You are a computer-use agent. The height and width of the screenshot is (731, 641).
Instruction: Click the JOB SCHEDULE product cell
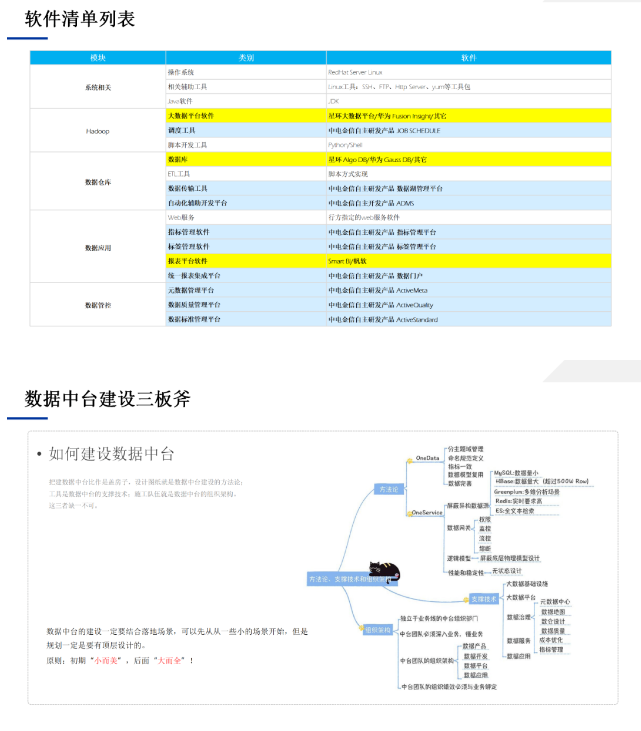[469, 130]
